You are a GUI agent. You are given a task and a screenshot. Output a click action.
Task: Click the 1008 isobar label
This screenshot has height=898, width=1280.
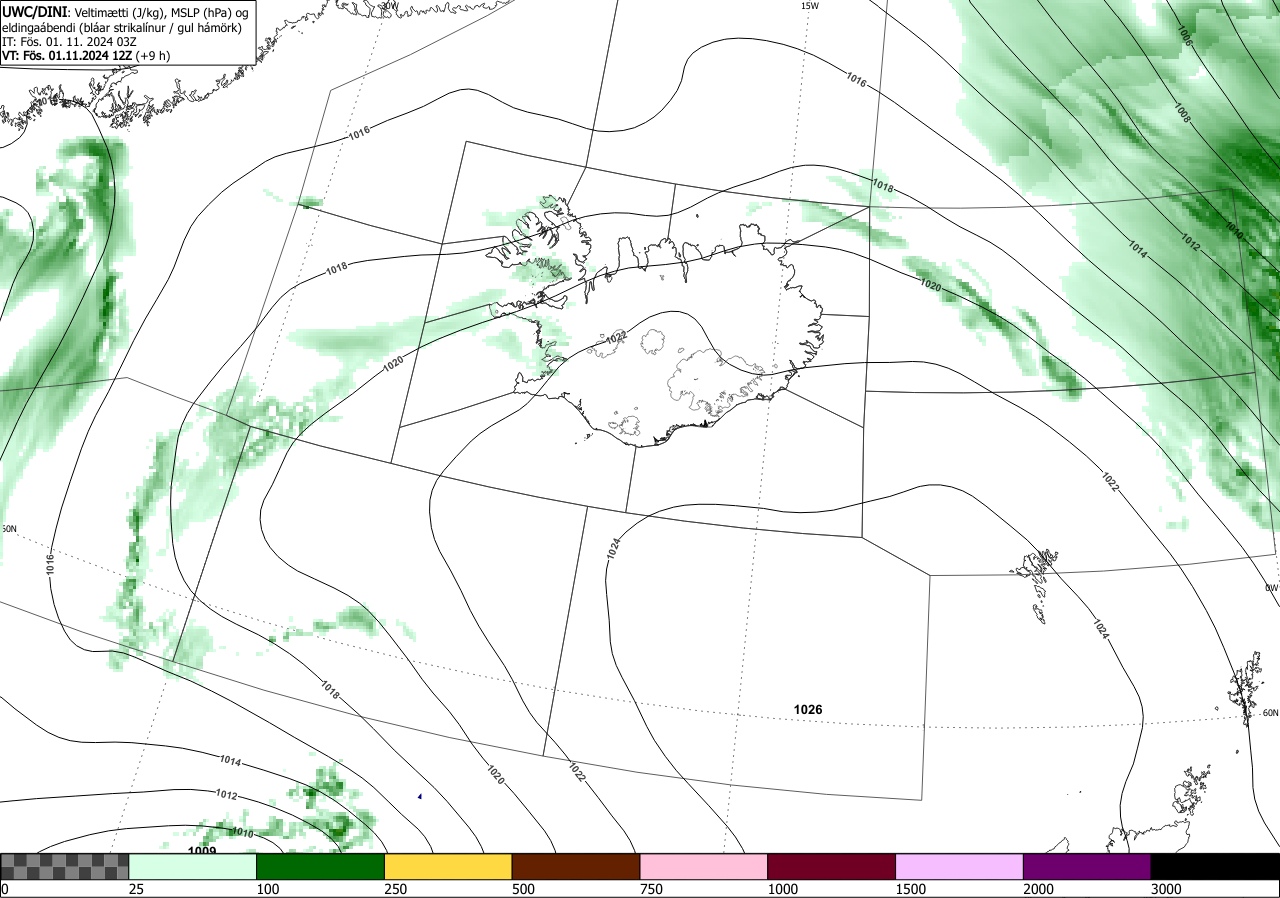pyautogui.click(x=1181, y=113)
